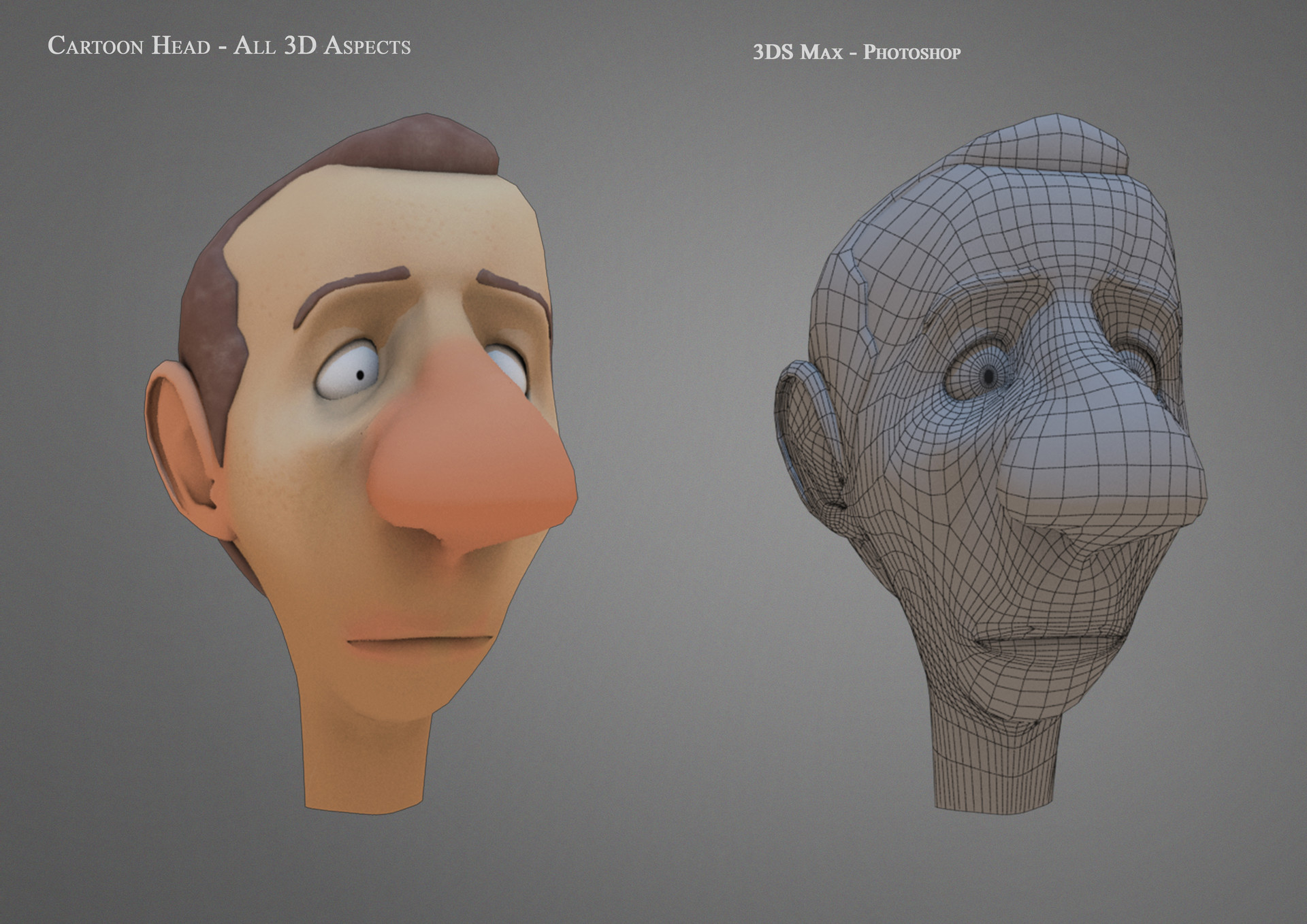Click the "Cartoon Head - All 3D Aspects" title
This screenshot has height=924, width=1307.
229,46
